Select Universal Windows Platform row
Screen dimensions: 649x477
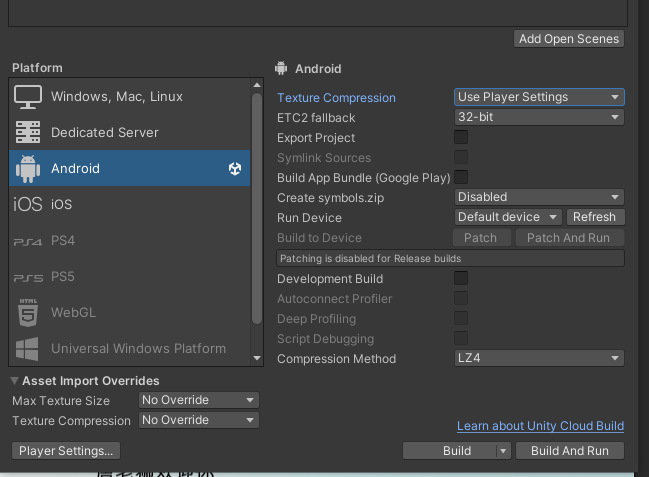coord(130,349)
